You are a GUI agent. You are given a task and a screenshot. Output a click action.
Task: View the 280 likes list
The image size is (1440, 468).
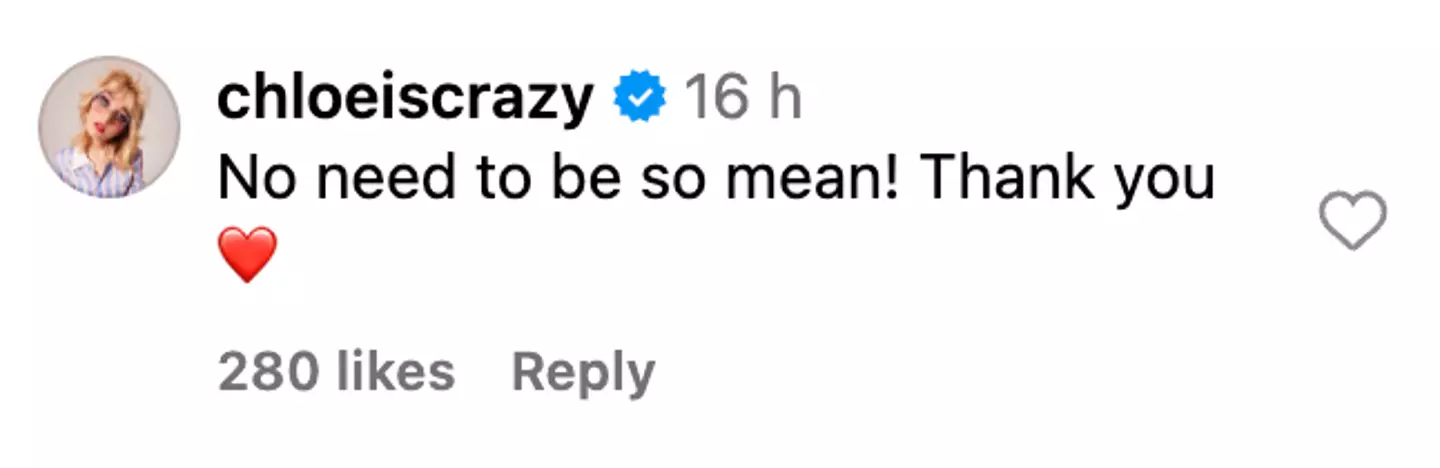click(x=336, y=373)
